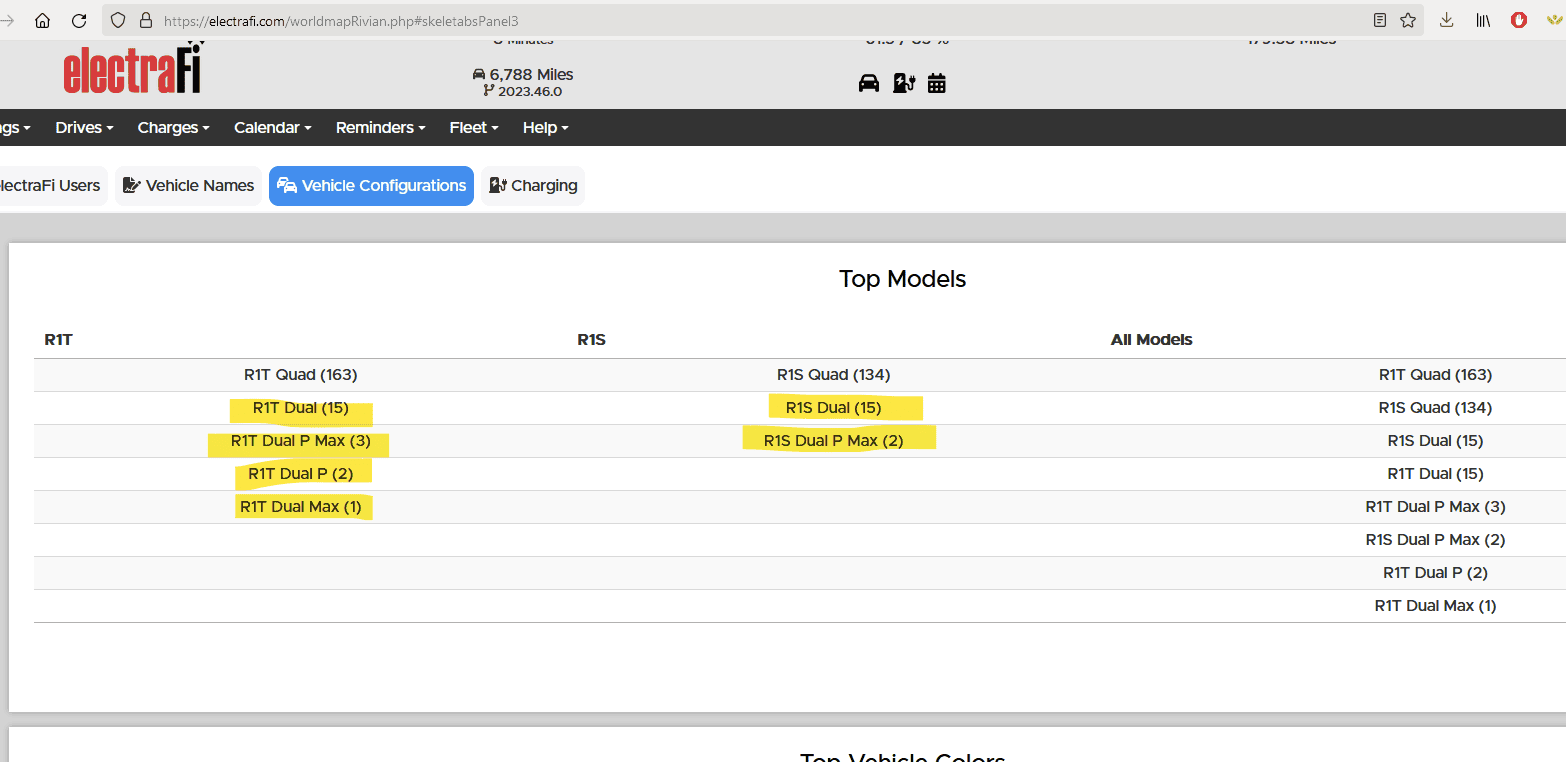The width and height of the screenshot is (1566, 762).
Task: Select R1T Dual (15) in R1T column
Action: (x=301, y=408)
